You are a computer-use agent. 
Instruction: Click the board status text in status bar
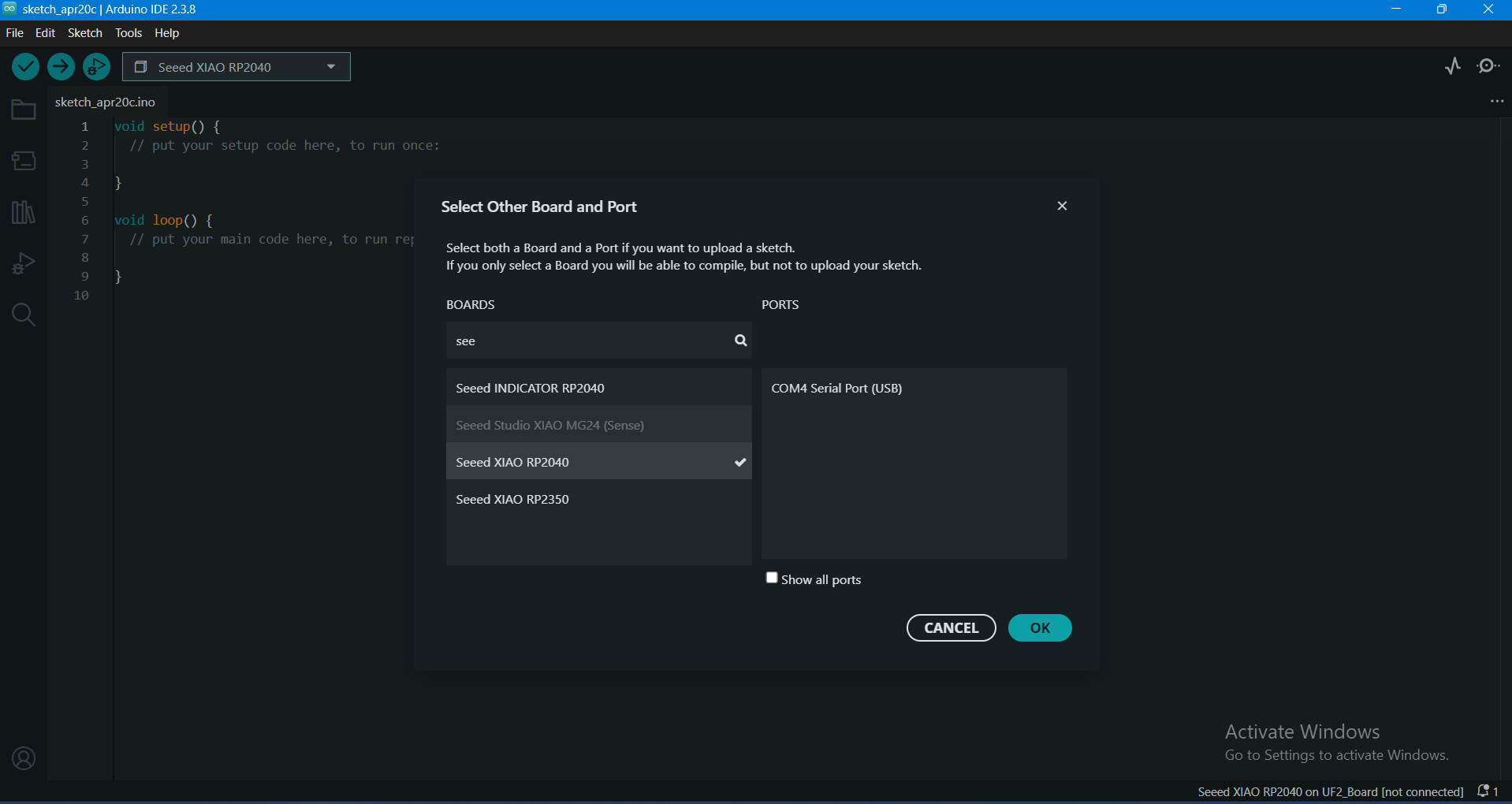1330,792
